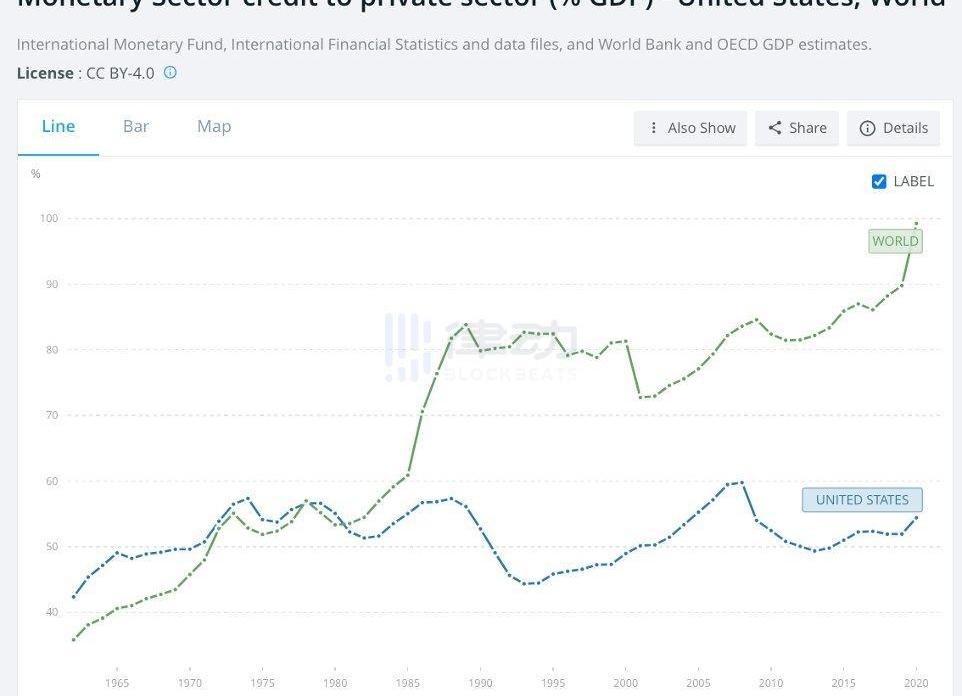This screenshot has height=696, width=962.
Task: Open the CC BY-4.0 license link
Action: pyautogui.click(x=119, y=73)
